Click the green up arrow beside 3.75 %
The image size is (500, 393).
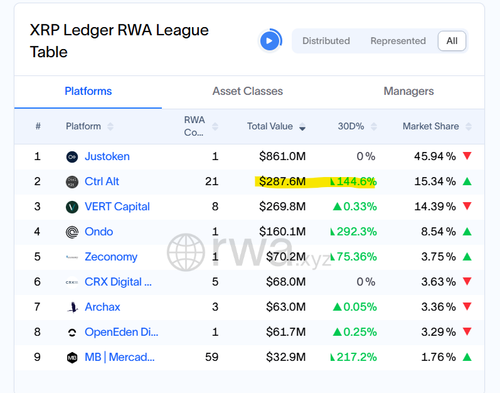[x=467, y=256]
